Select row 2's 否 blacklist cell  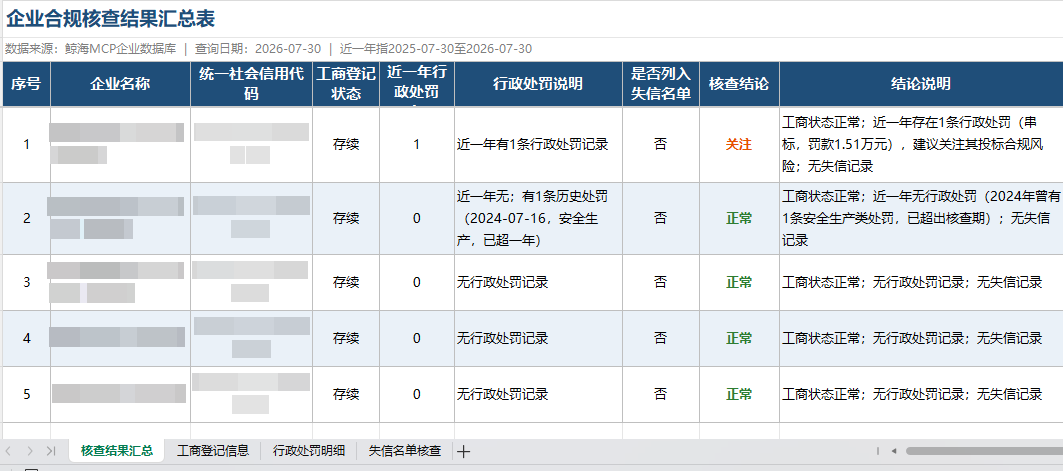click(661, 218)
